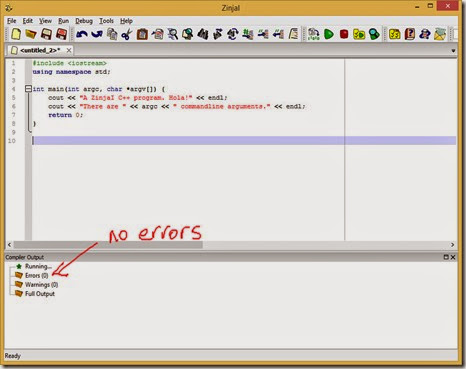
Task: Click the envelope icon
Action: point(440,34)
